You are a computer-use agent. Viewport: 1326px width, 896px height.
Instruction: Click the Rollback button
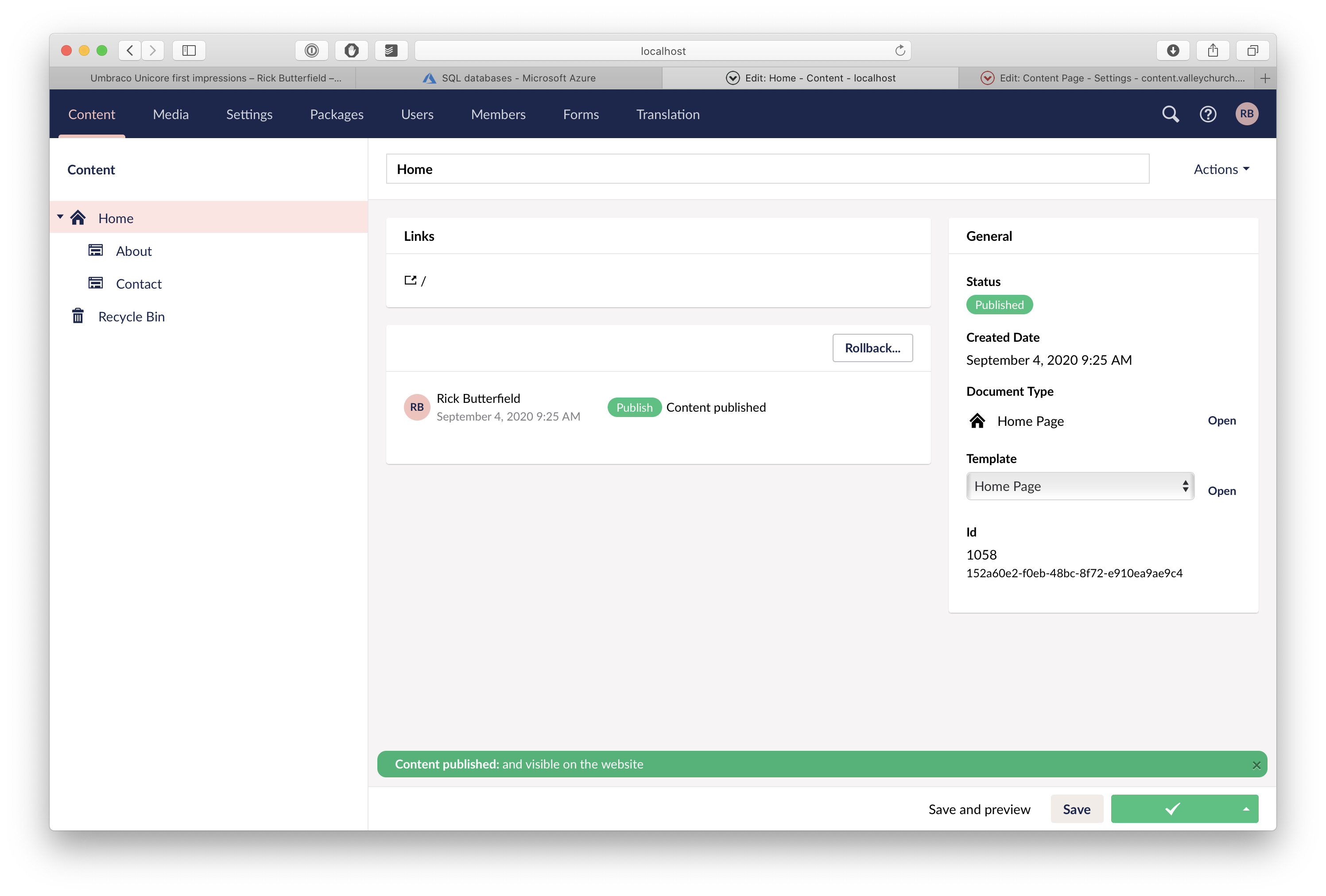click(x=872, y=348)
